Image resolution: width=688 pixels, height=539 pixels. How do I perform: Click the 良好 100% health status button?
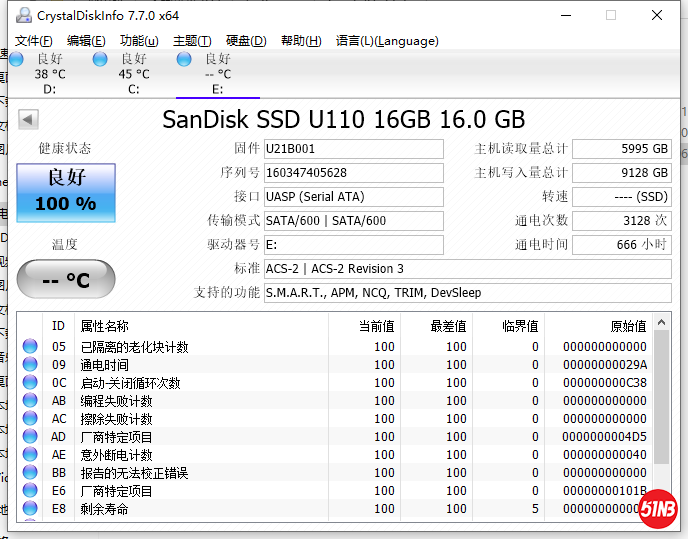[x=66, y=192]
